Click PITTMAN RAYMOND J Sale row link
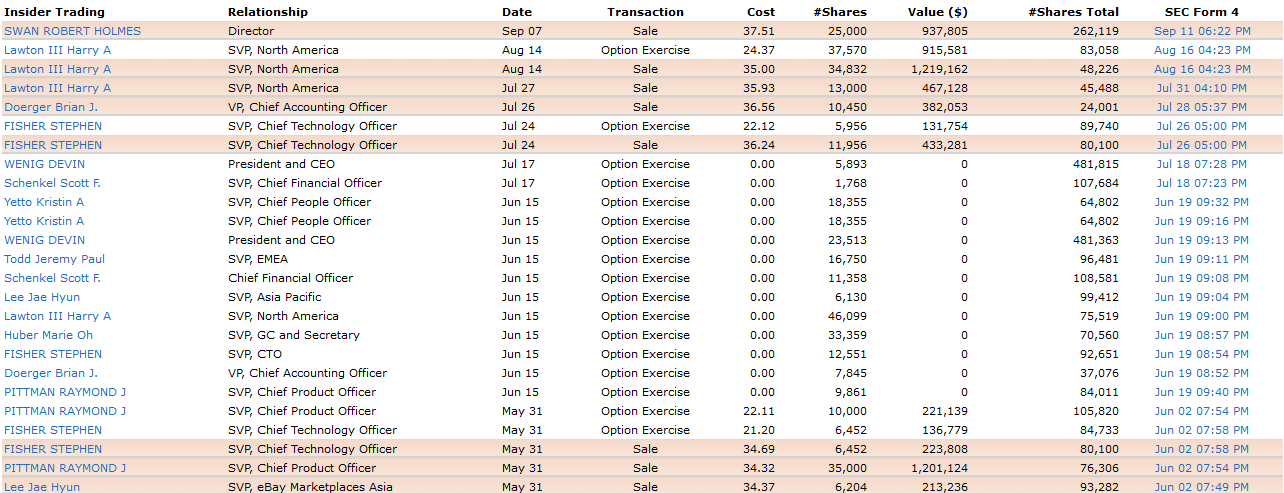 click(65, 468)
